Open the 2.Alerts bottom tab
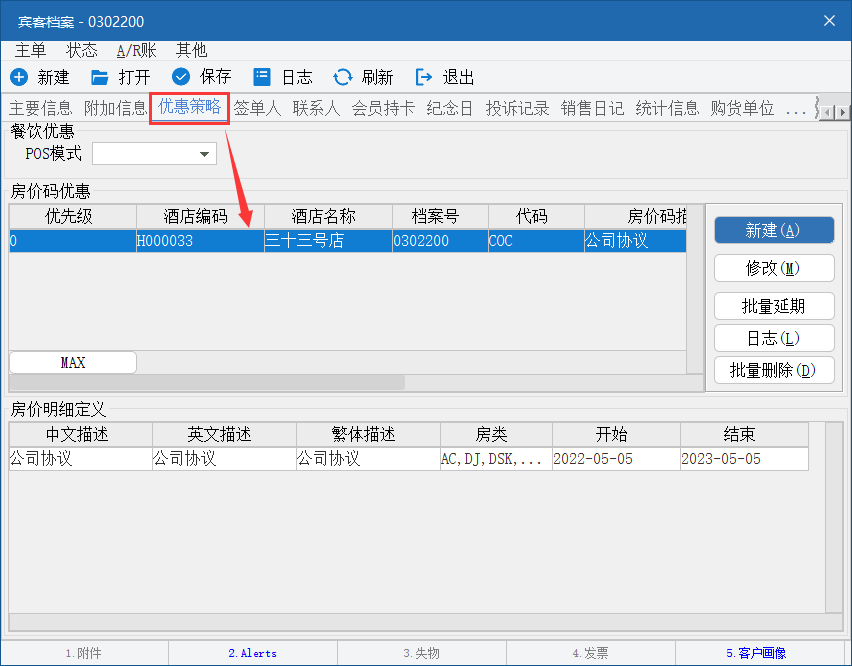 click(253, 653)
